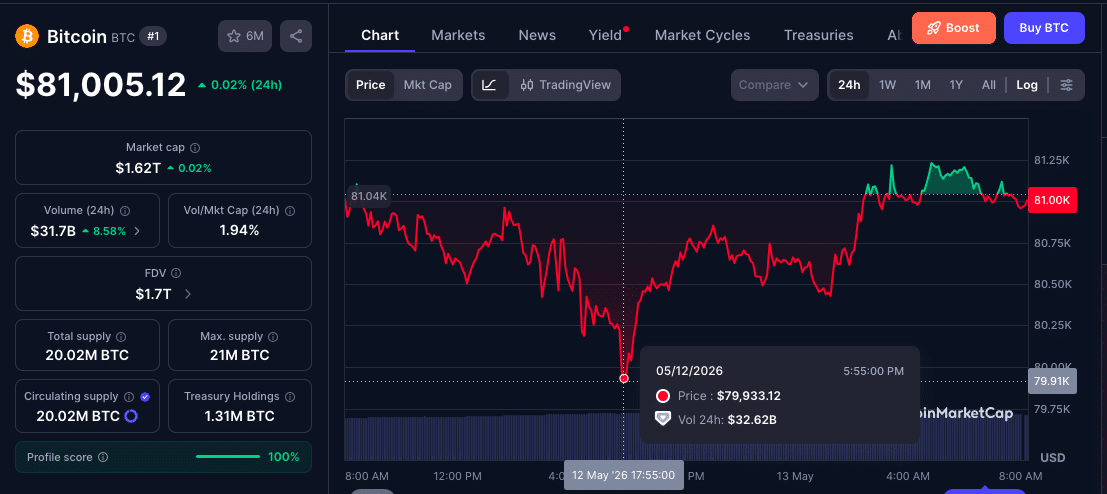Viewport: 1107px width, 494px height.
Task: Click the Bitcoin logo icon
Action: tap(27, 36)
